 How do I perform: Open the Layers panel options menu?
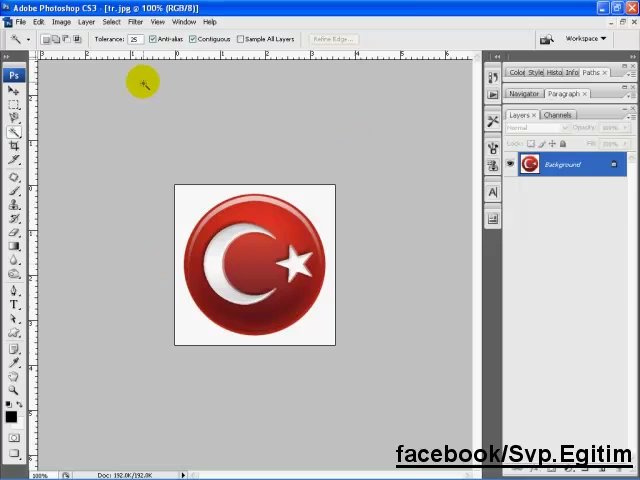[x=631, y=117]
